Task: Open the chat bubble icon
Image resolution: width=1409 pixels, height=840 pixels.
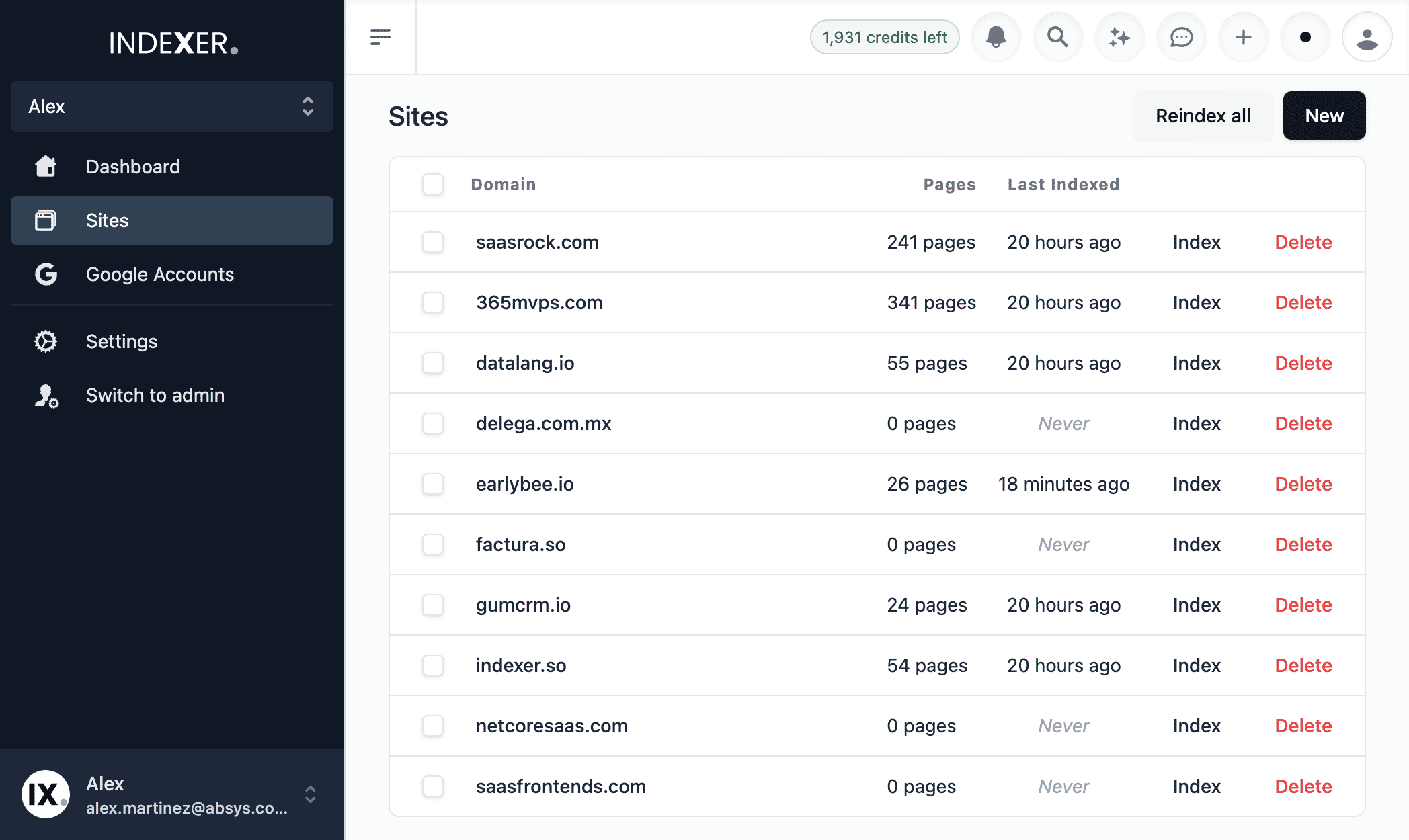Action: [x=1181, y=37]
